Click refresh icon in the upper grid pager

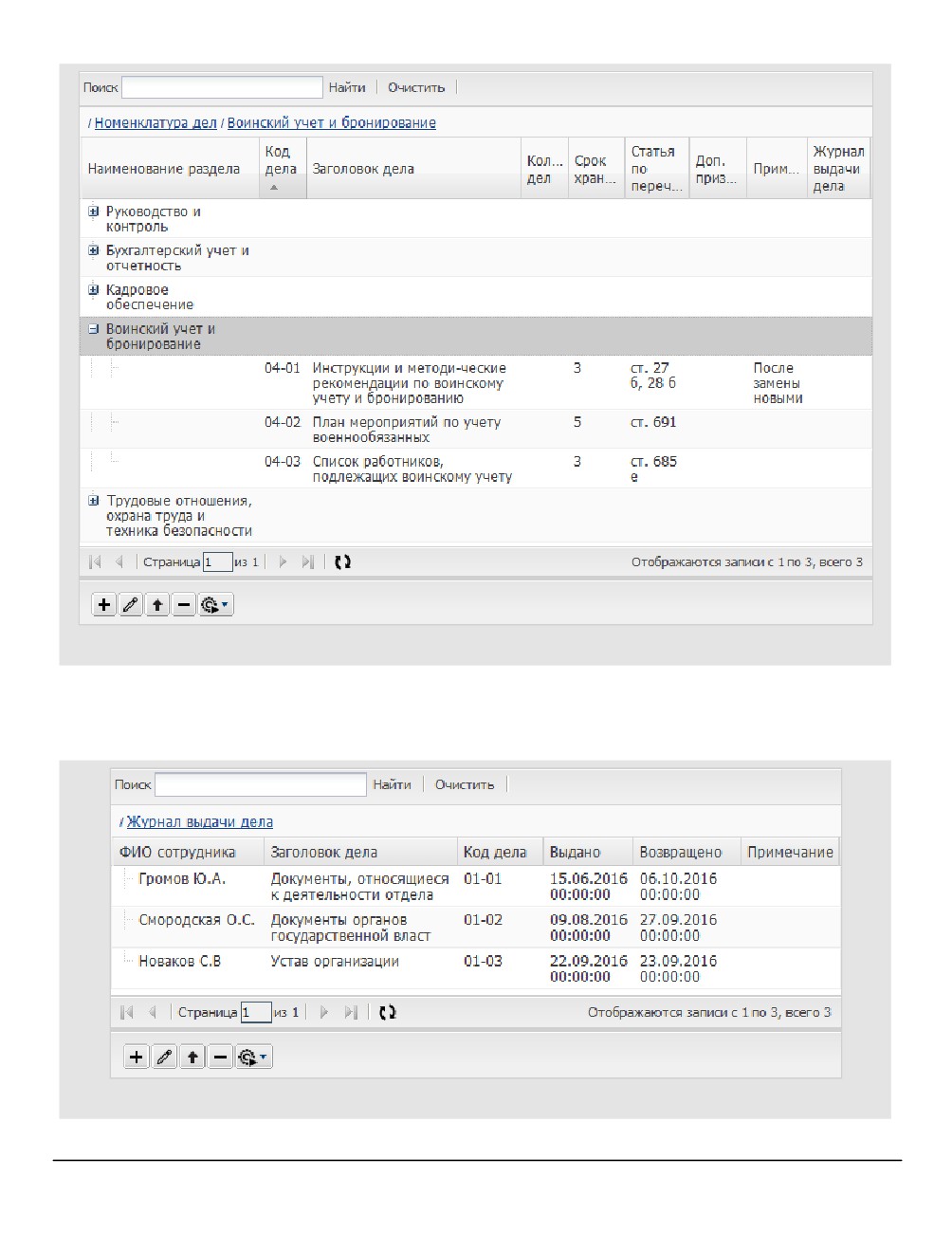(342, 561)
